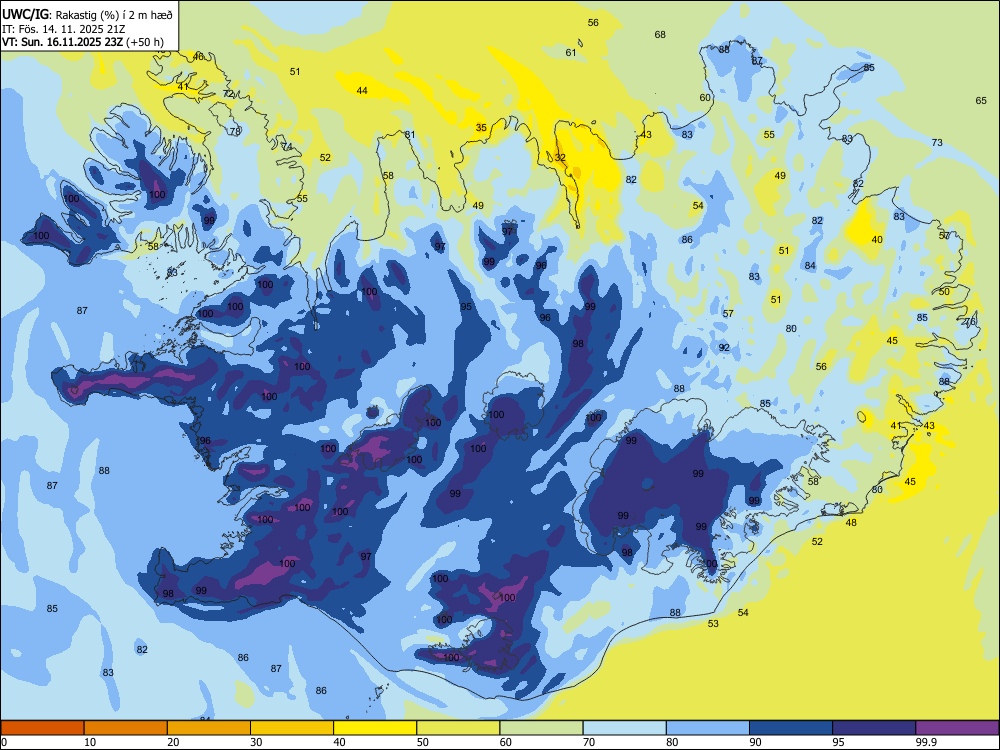Click the map value '35'
The width and height of the screenshot is (1000, 750).
tap(481, 128)
